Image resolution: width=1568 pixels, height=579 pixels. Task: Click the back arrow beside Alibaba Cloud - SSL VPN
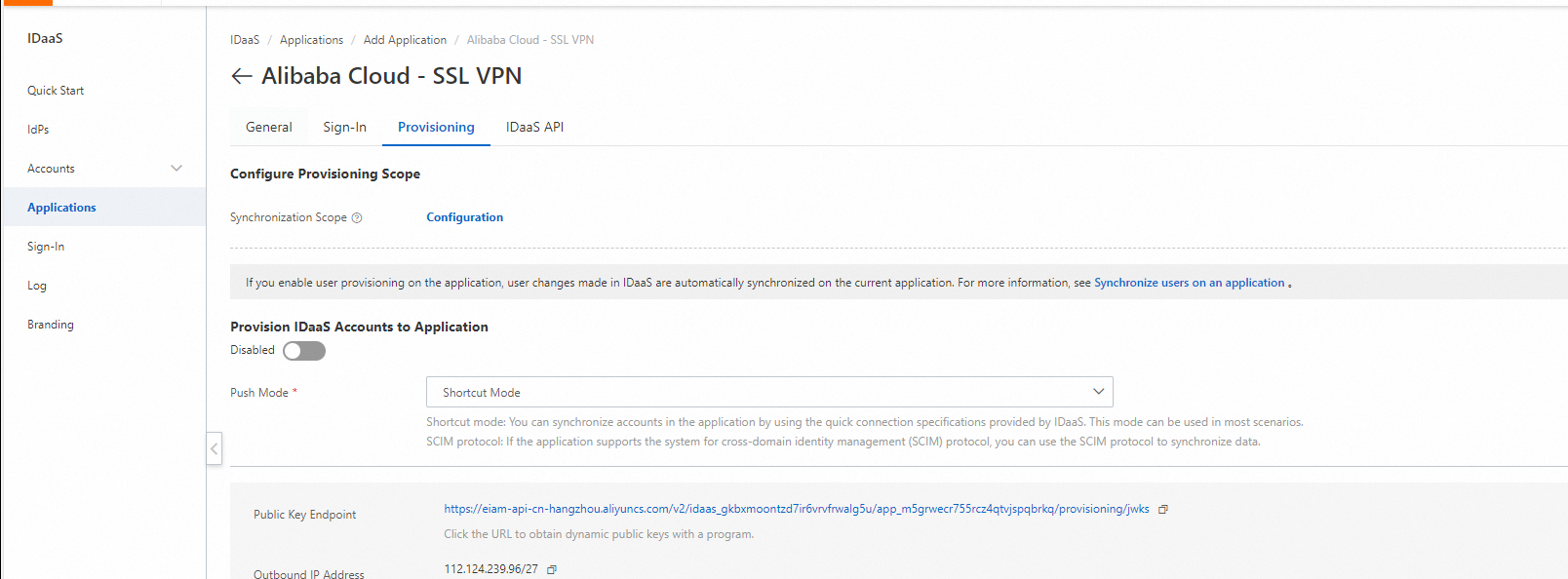pos(242,76)
